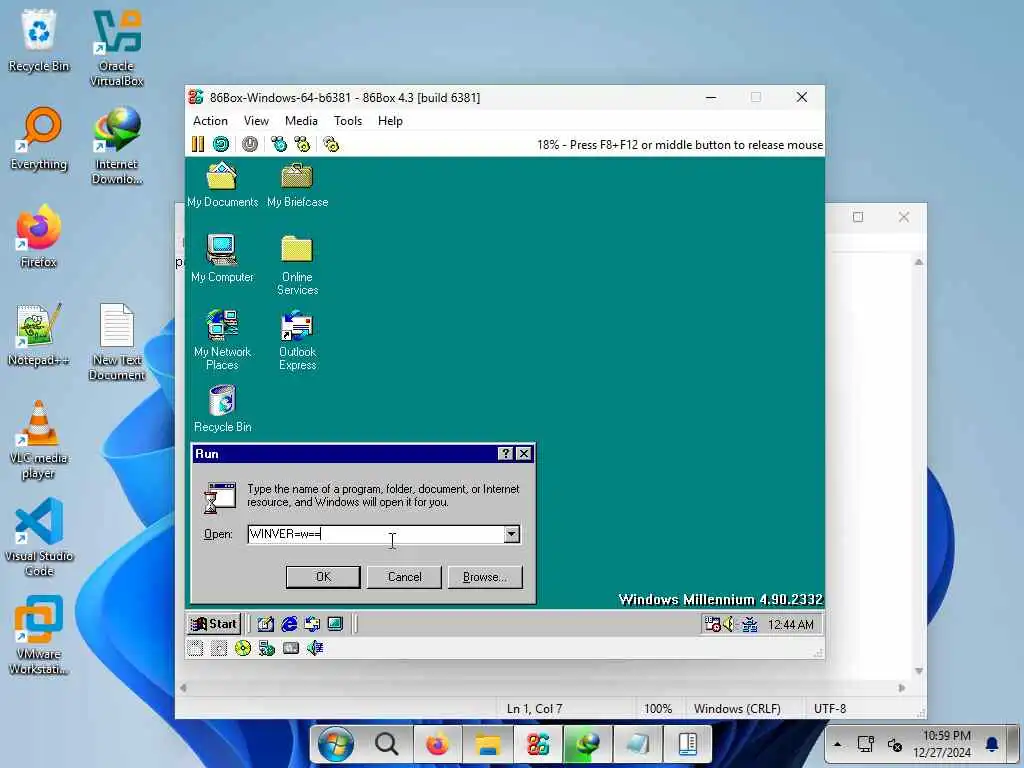Click the Windows ME Start button
This screenshot has height=768, width=1024.
click(214, 624)
